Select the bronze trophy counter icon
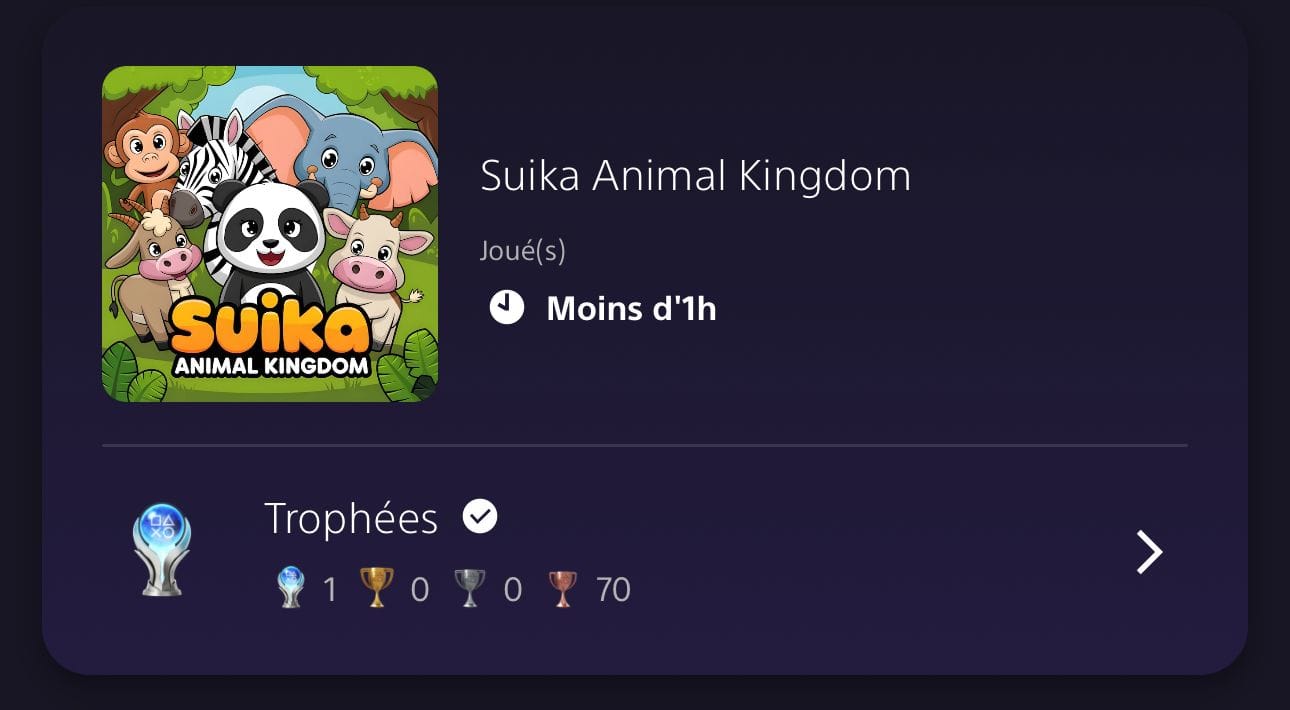Screen dimensions: 1290x710 point(563,589)
